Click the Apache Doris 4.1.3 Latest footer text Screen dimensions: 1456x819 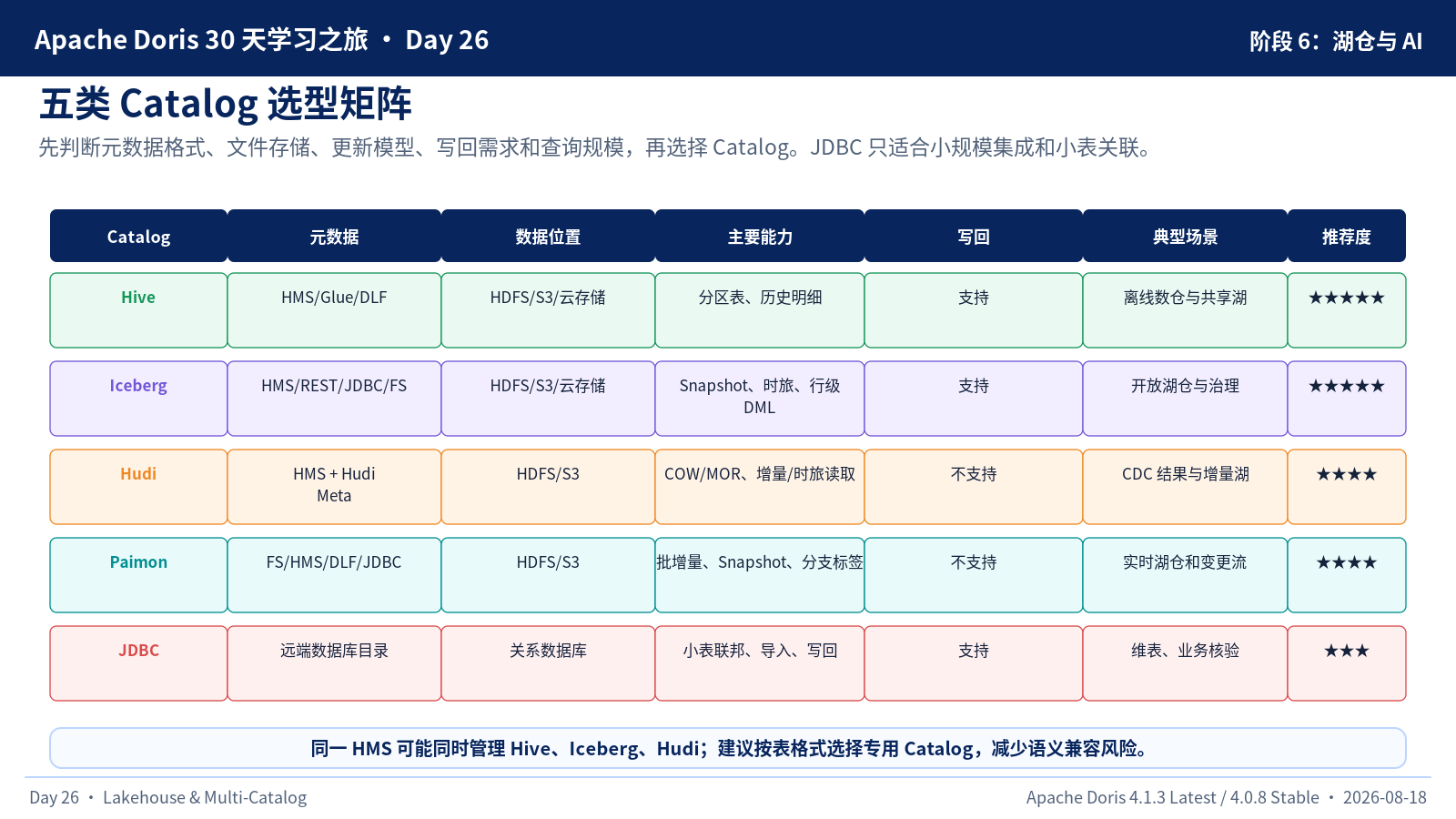(x=1227, y=797)
